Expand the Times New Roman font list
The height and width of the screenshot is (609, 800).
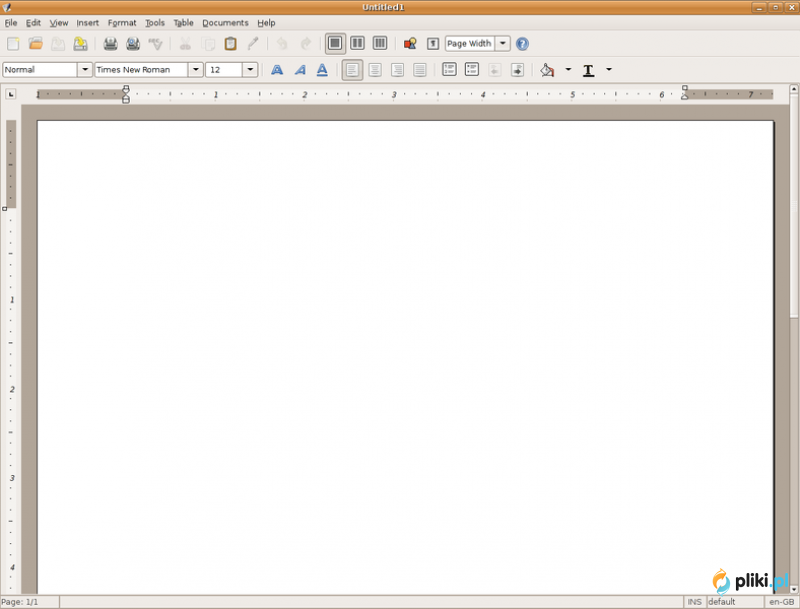click(x=196, y=69)
